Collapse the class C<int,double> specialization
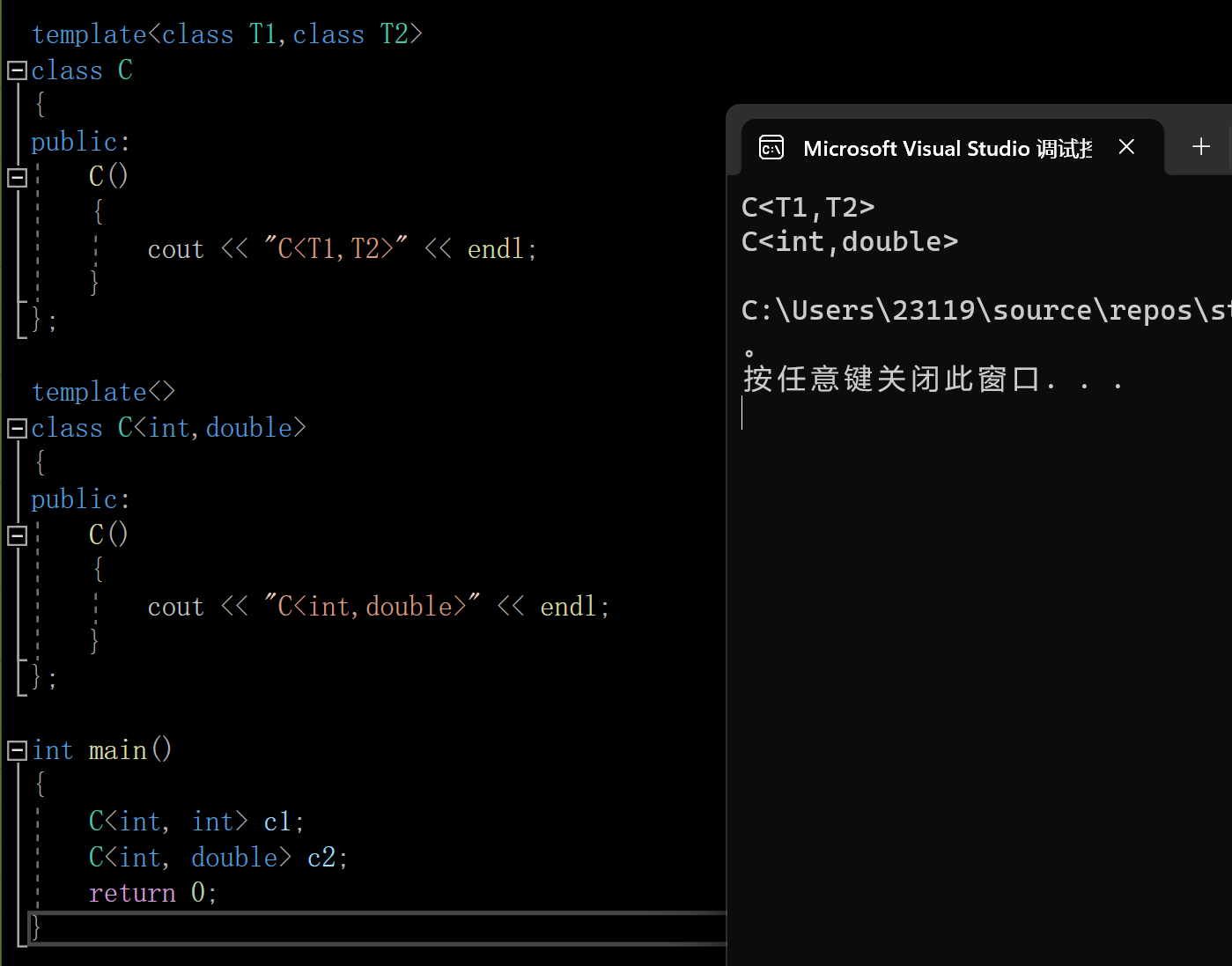 point(17,428)
